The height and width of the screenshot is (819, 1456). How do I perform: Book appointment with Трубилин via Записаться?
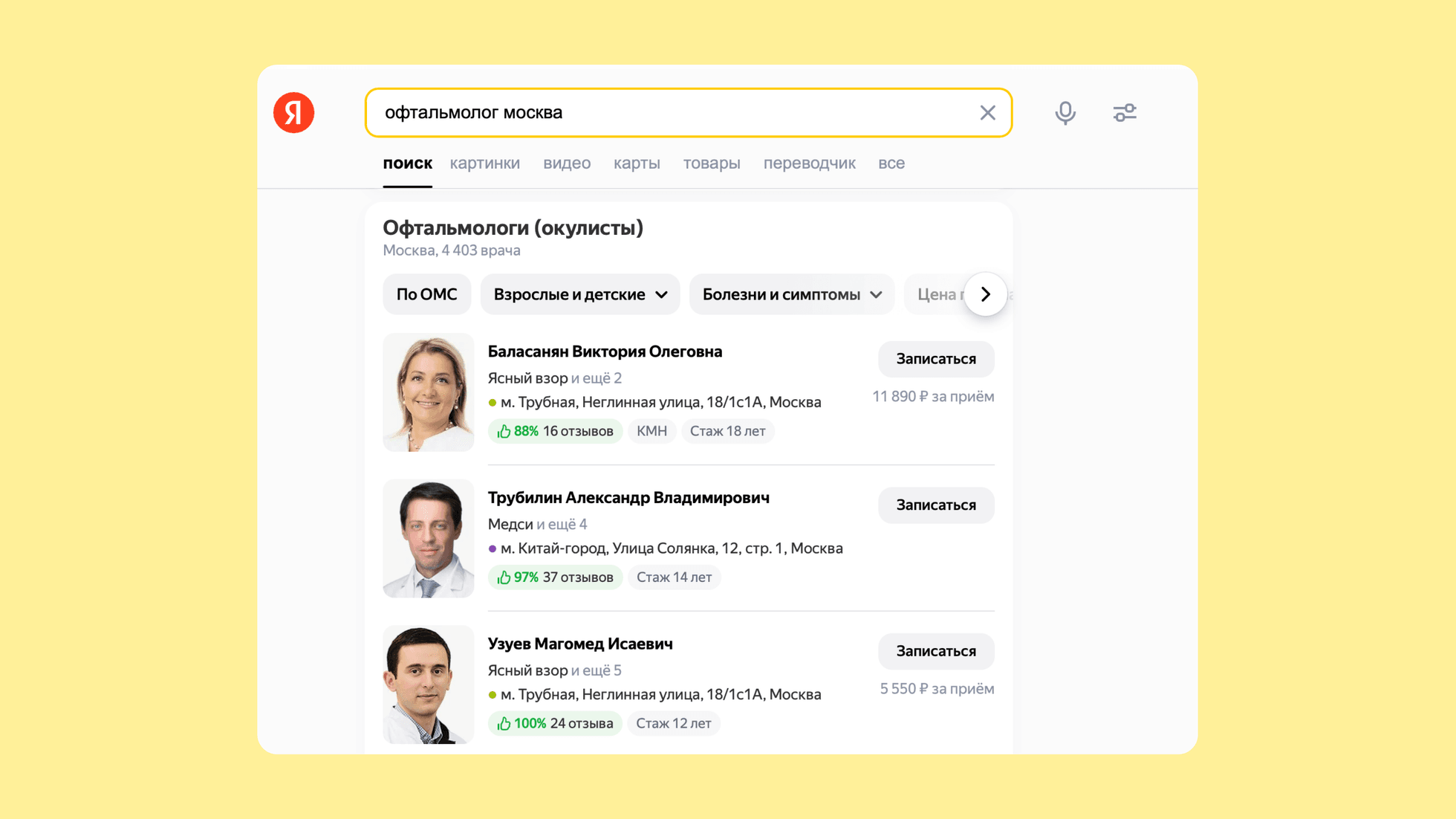pyautogui.click(x=936, y=505)
